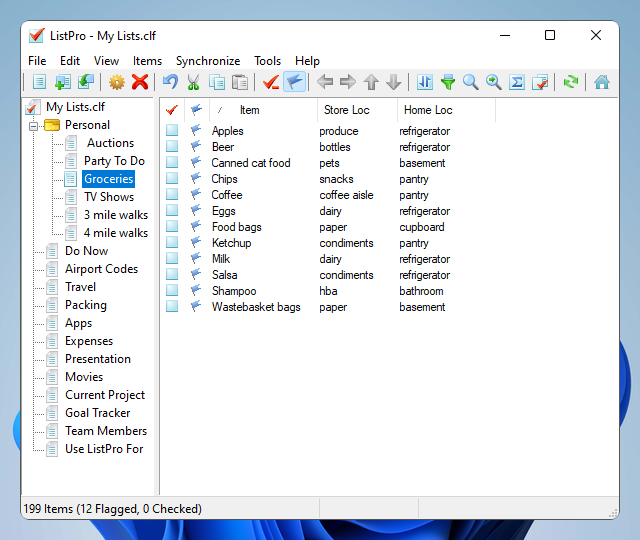
Task: Check the Milk checkbox
Action: pos(172,258)
